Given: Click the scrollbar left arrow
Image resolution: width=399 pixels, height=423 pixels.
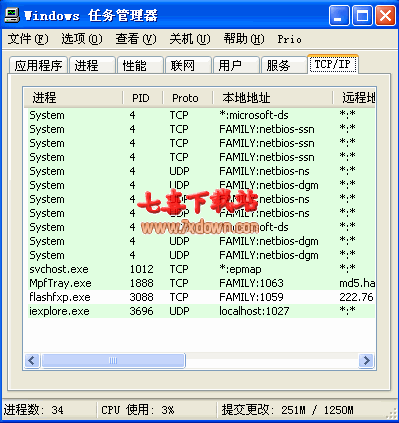Looking at the screenshot, I should 32,360.
